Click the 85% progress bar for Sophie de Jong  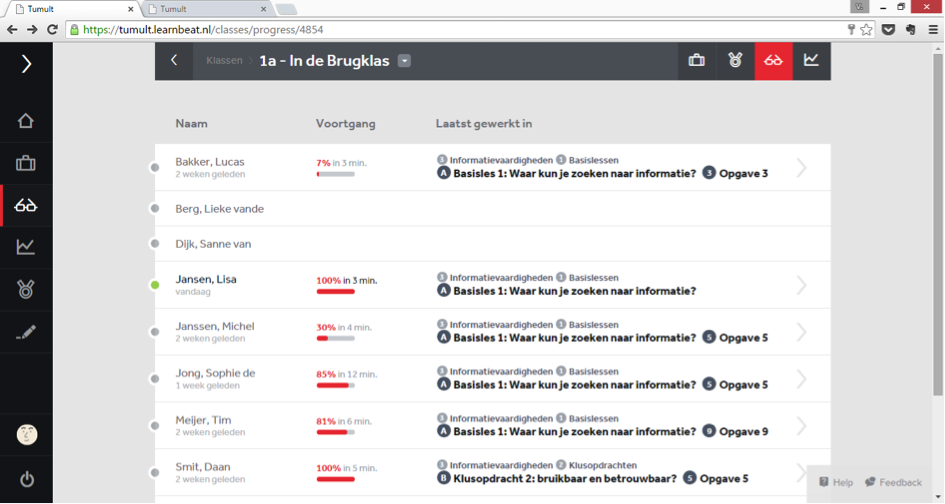tap(336, 385)
